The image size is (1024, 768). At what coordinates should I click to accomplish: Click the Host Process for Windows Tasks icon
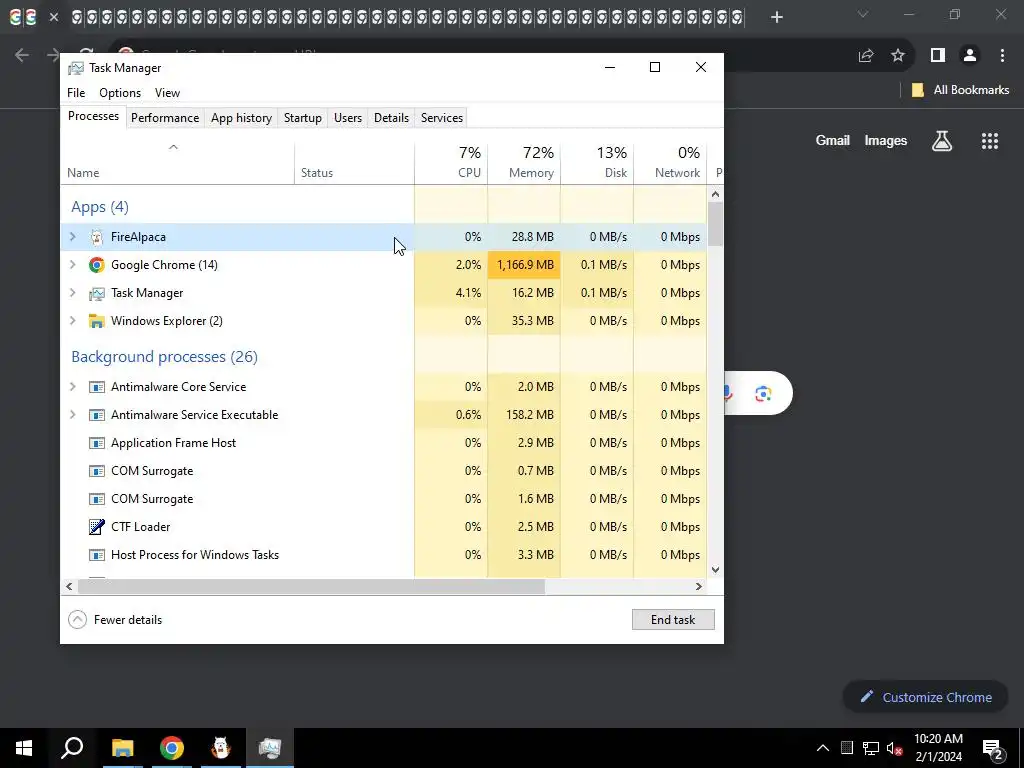(x=97, y=555)
